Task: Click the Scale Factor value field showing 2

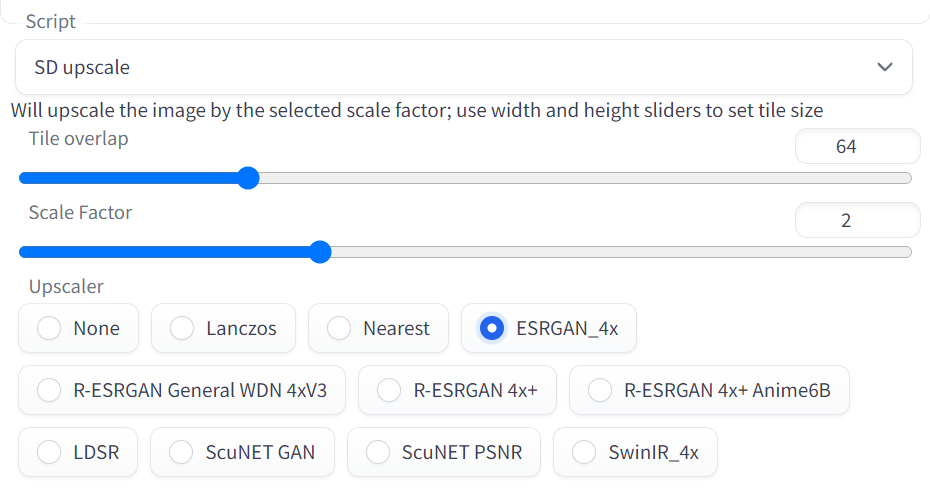Action: [x=856, y=221]
